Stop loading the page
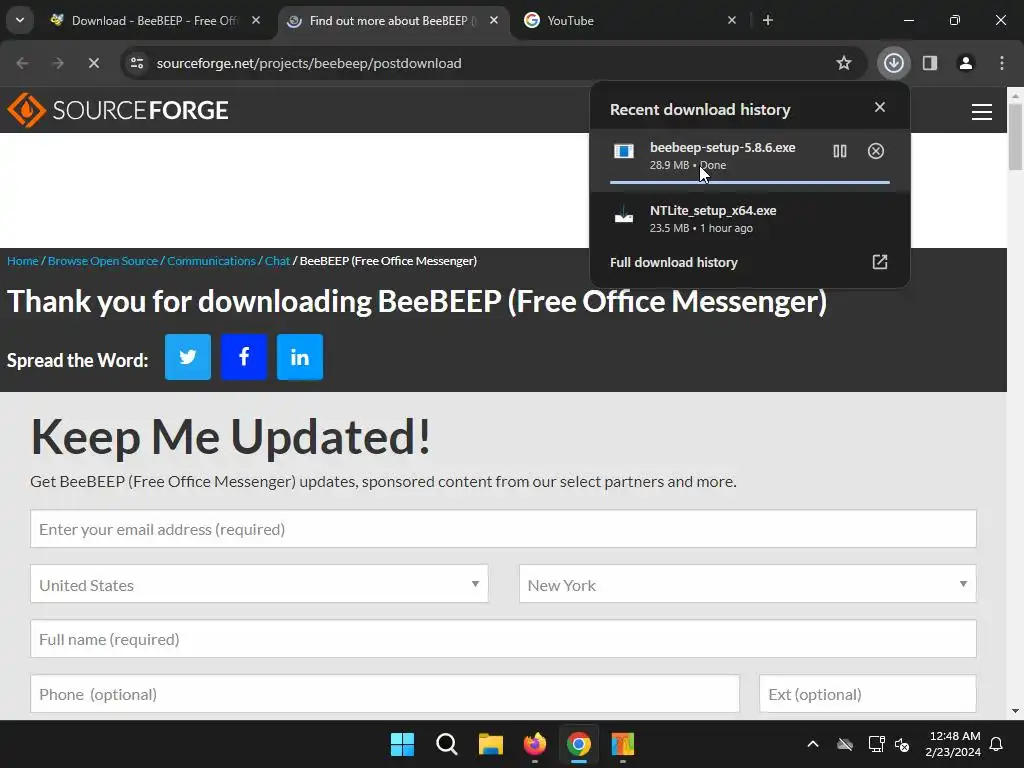1024x768 pixels. [x=93, y=63]
